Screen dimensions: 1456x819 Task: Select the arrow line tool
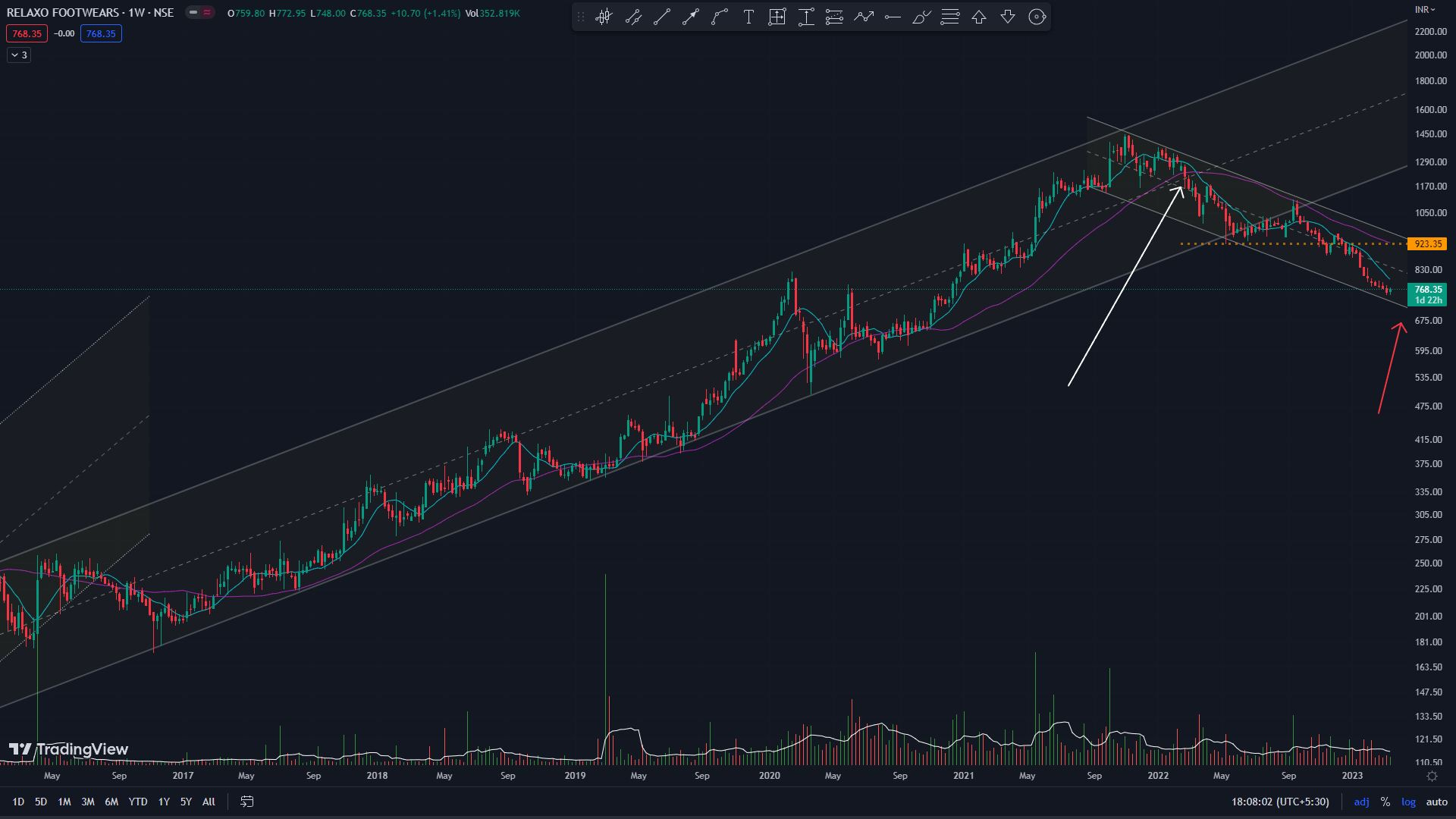691,17
